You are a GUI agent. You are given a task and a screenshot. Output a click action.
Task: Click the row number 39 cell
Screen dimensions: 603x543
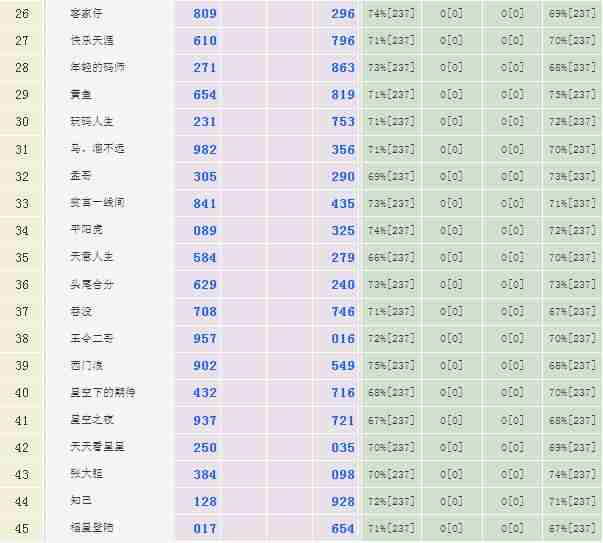point(22,366)
